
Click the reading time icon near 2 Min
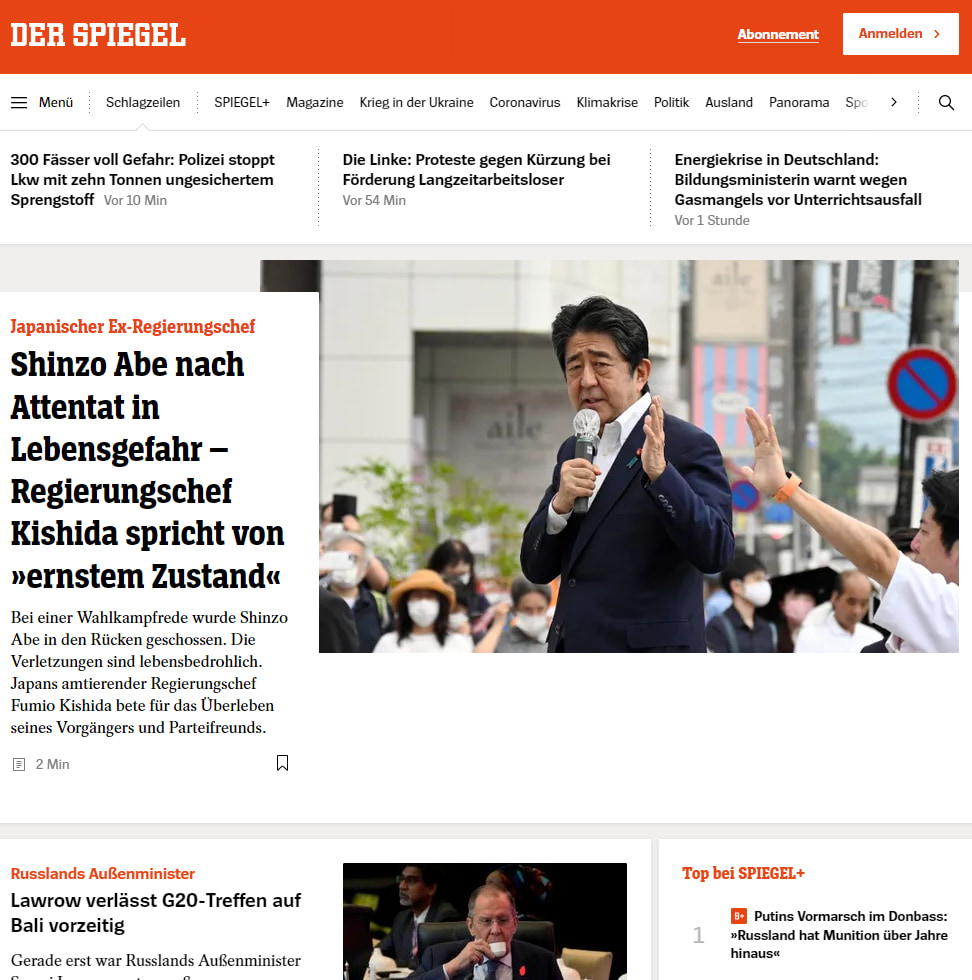(x=19, y=764)
